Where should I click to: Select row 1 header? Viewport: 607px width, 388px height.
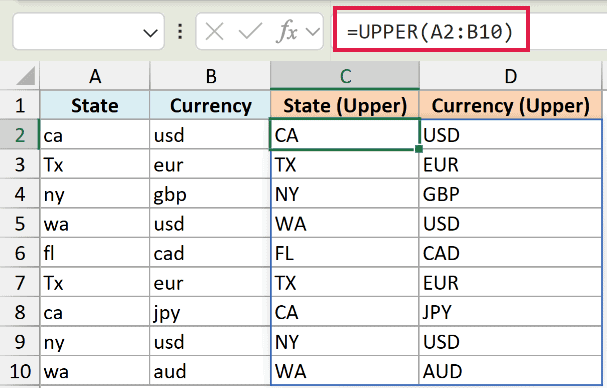pyautogui.click(x=20, y=105)
